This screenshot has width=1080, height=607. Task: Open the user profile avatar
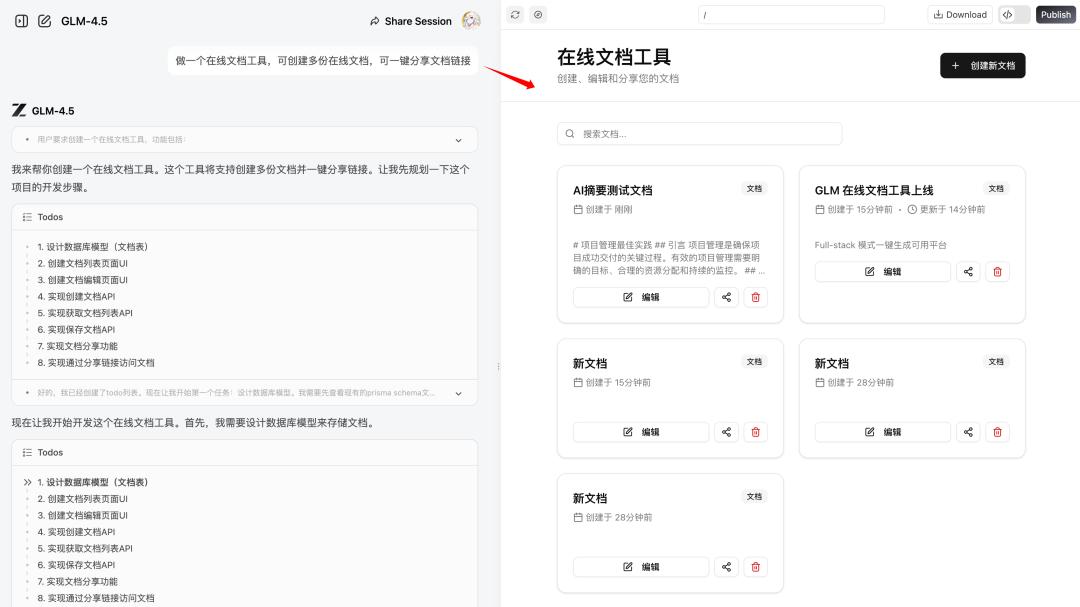point(471,21)
